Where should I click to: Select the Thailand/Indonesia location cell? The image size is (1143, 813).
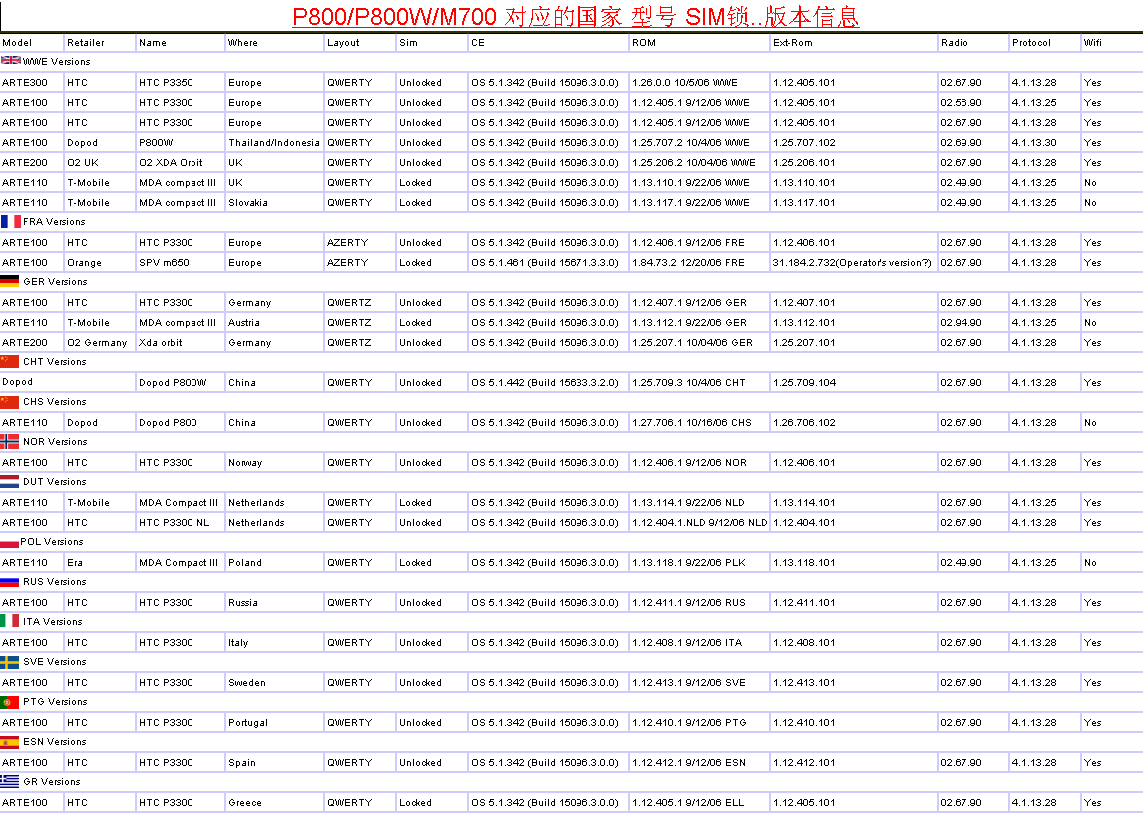[x=274, y=142]
